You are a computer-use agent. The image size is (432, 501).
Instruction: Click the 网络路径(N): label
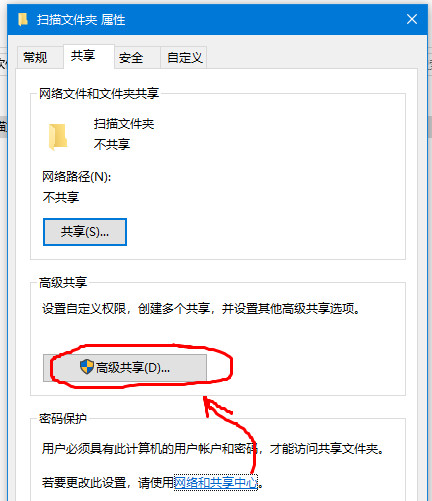[x=76, y=177]
